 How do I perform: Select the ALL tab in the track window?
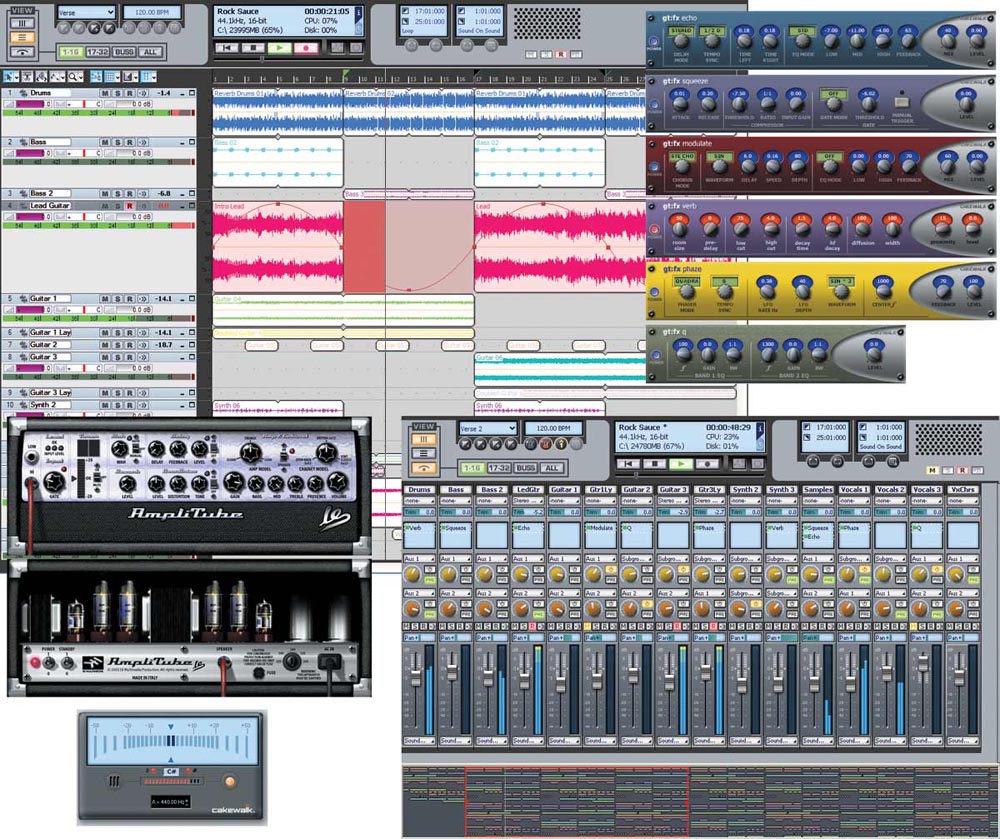[151, 52]
